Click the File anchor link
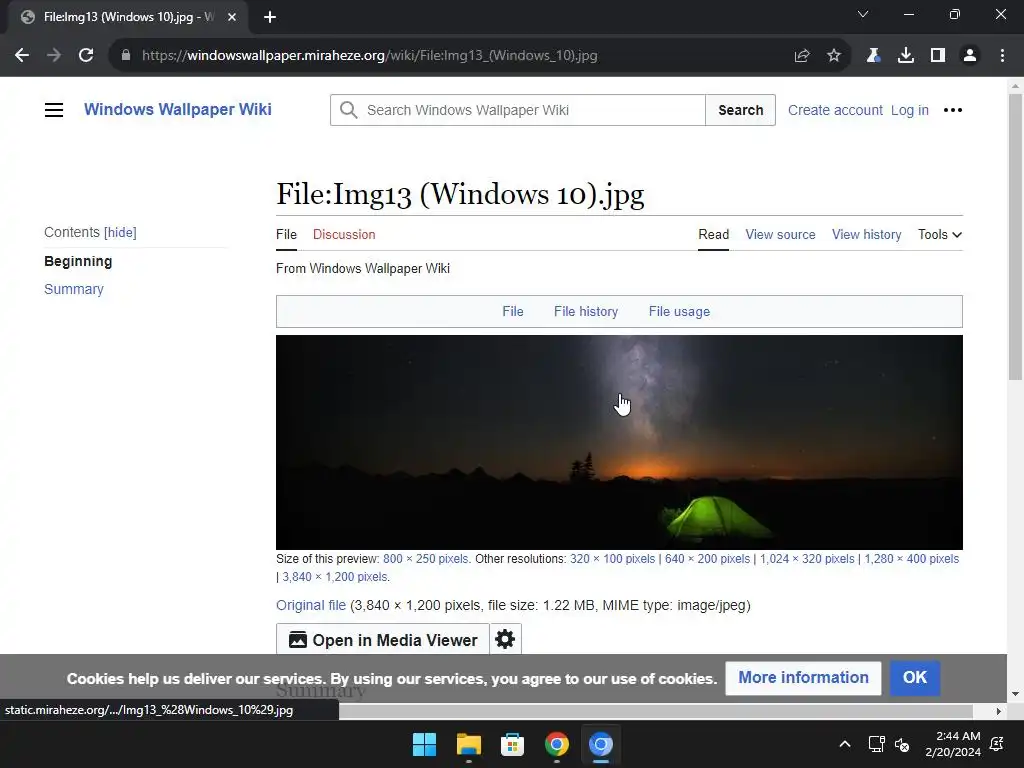This screenshot has width=1024, height=768. (x=513, y=312)
